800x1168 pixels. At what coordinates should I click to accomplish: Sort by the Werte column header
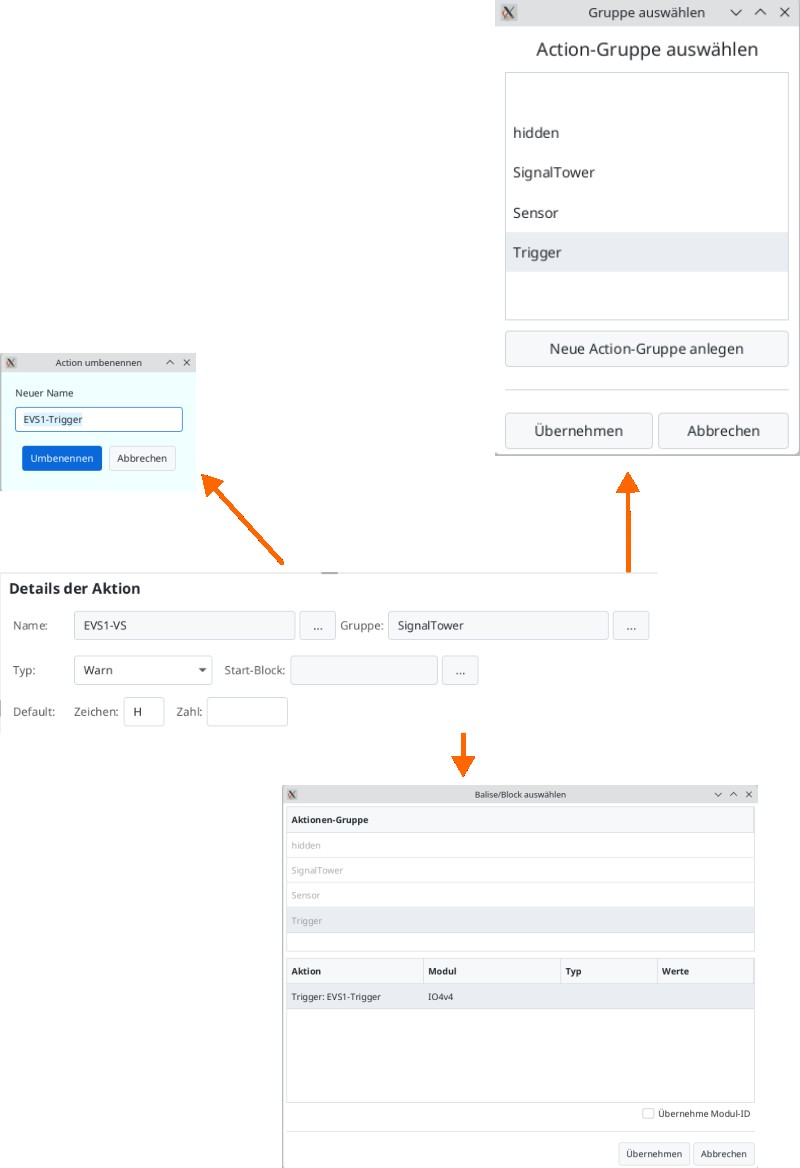tap(705, 971)
